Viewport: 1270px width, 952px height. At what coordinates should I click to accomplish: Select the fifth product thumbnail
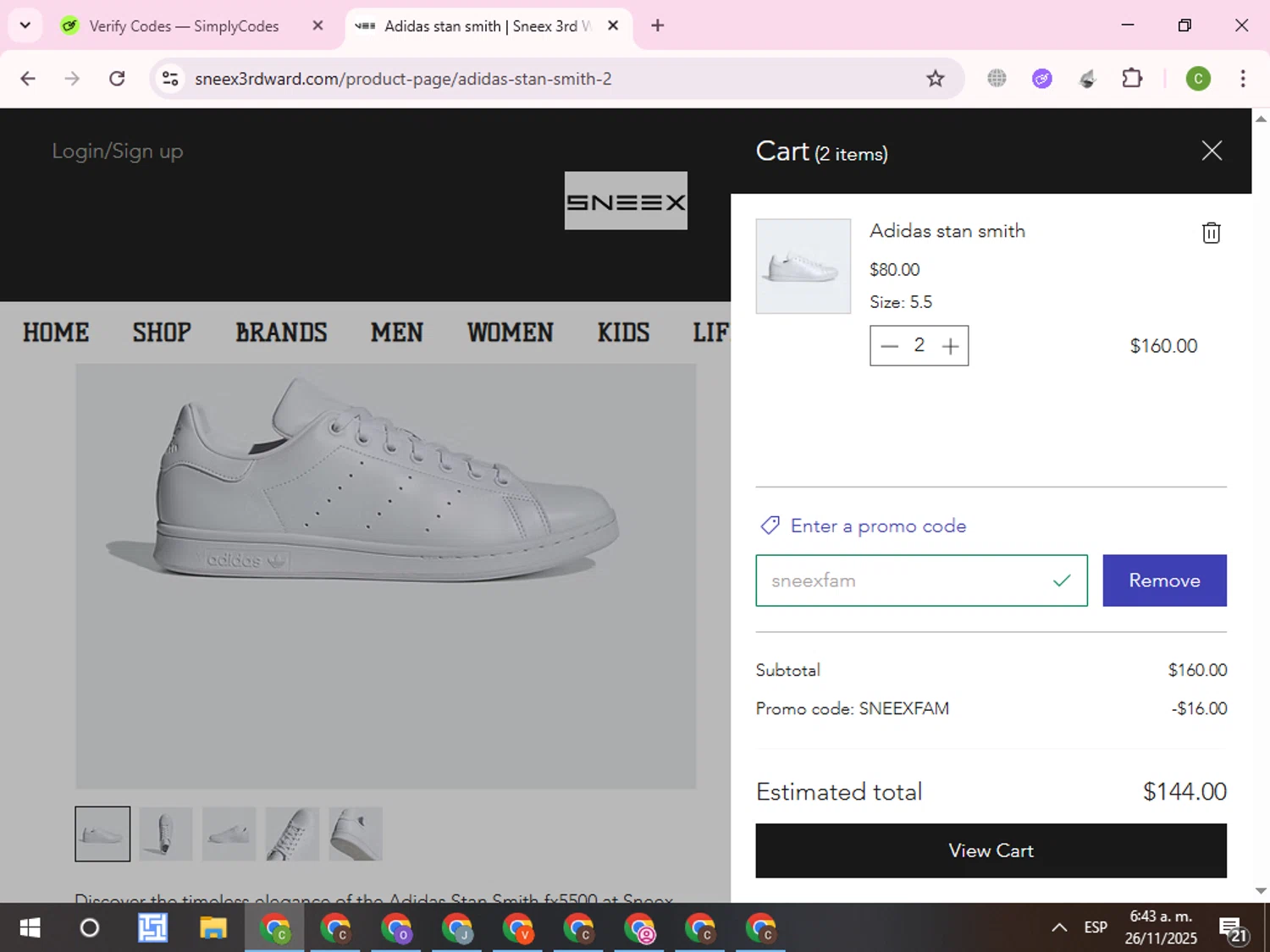[x=356, y=834]
